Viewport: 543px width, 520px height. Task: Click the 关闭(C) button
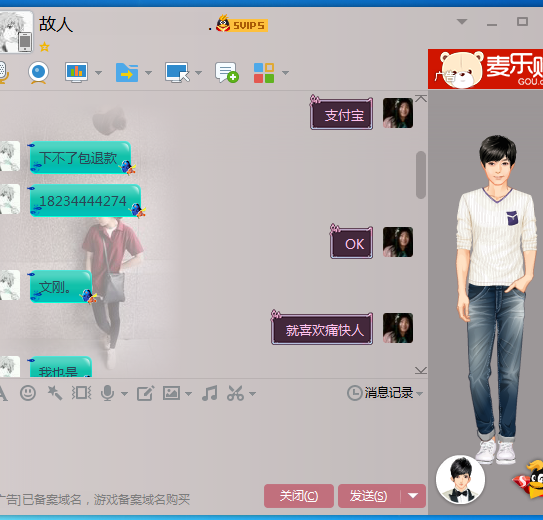(x=299, y=496)
